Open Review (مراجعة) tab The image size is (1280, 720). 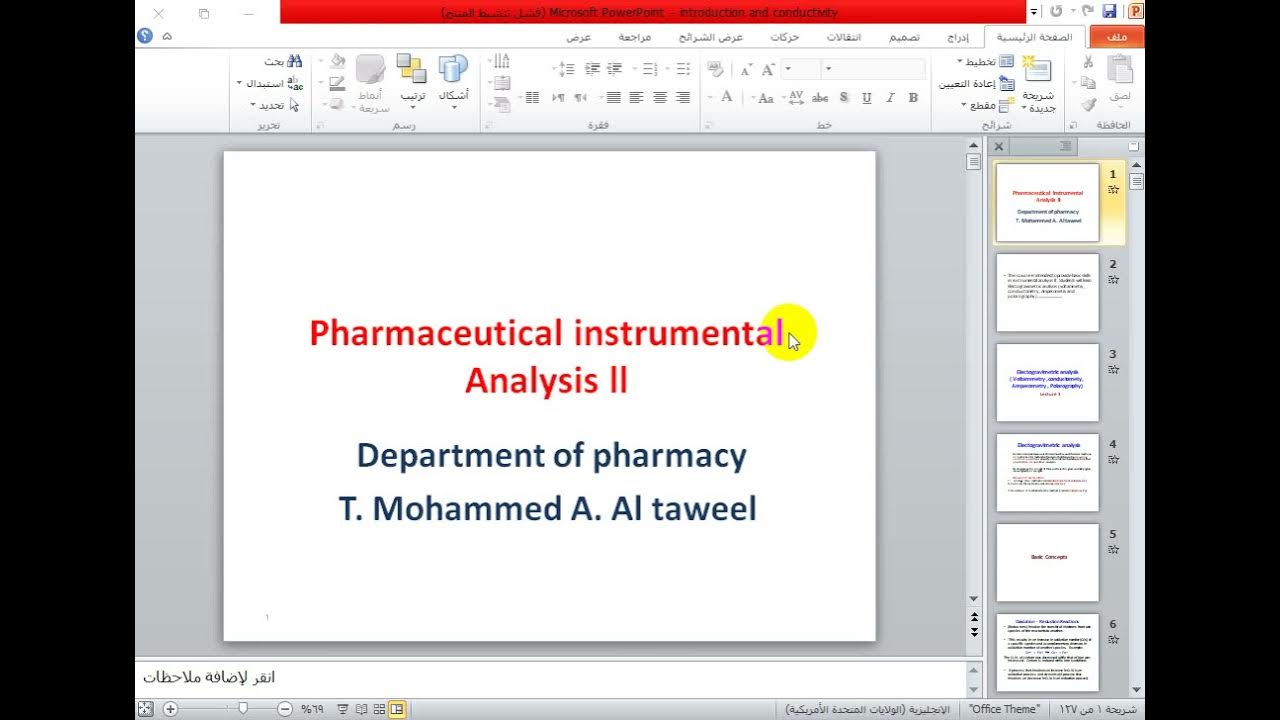(635, 37)
